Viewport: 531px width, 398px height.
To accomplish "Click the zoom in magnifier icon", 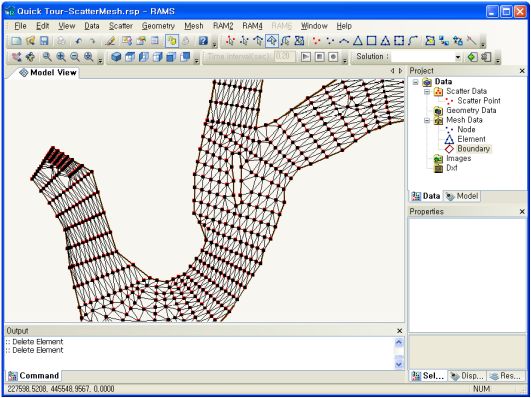I will (61, 57).
